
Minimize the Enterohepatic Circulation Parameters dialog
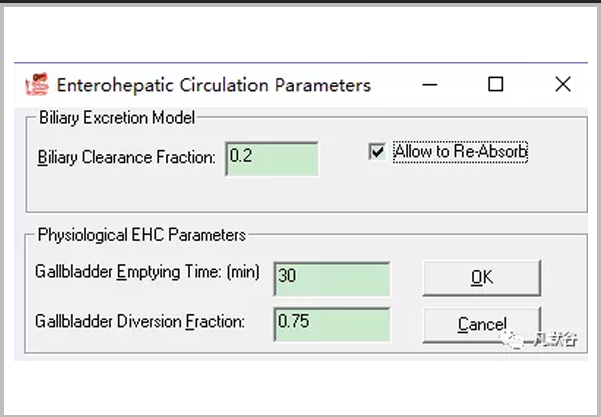coord(431,85)
